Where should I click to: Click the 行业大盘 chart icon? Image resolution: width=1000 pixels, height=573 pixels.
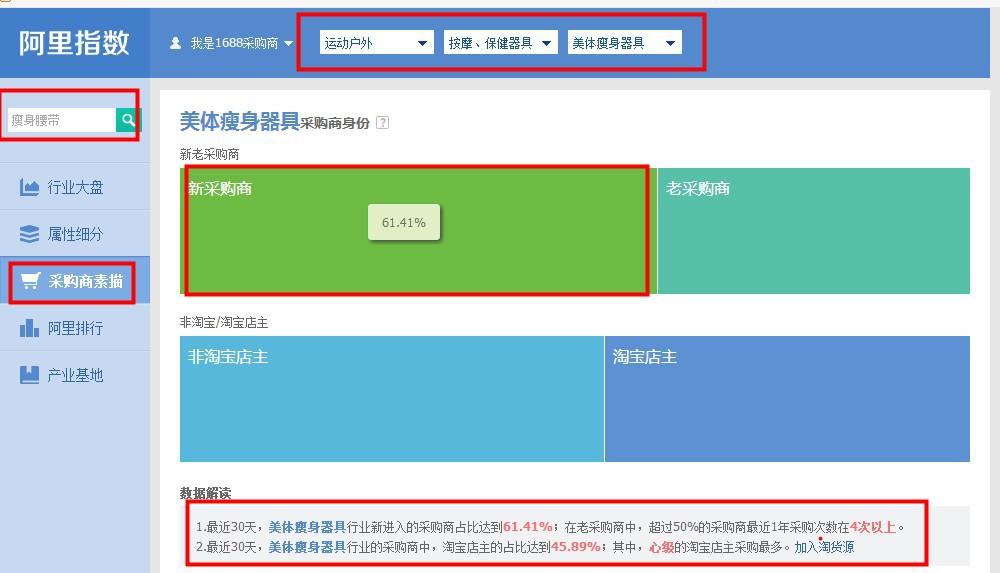[29, 187]
